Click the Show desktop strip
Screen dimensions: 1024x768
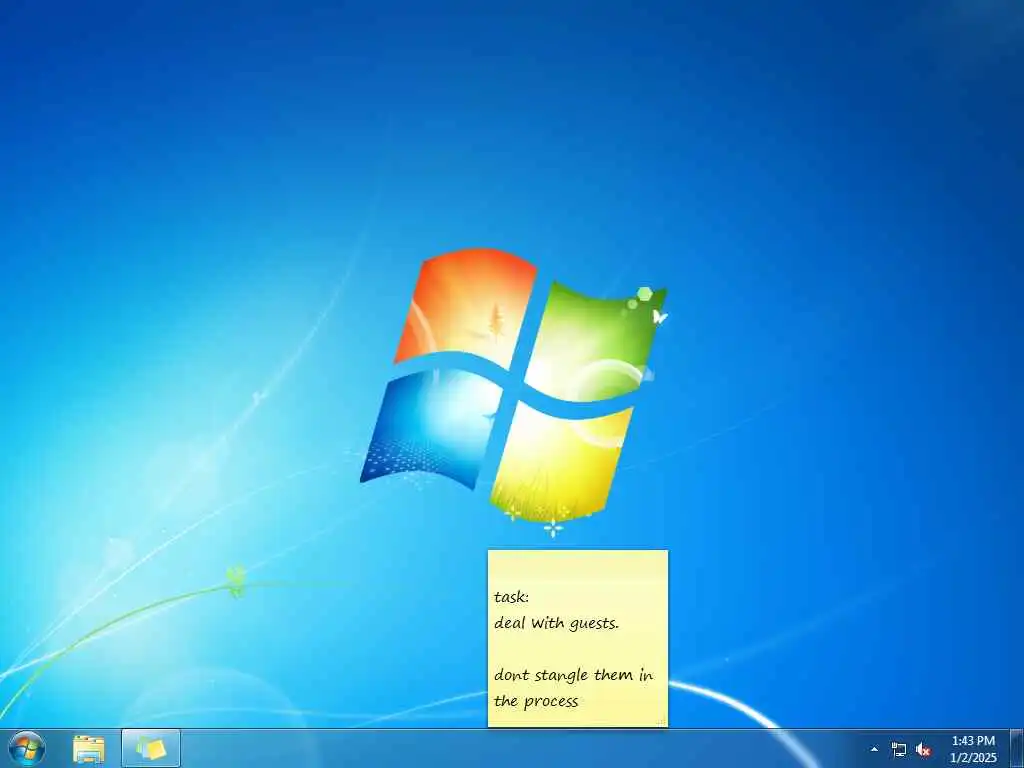pos(1017,749)
